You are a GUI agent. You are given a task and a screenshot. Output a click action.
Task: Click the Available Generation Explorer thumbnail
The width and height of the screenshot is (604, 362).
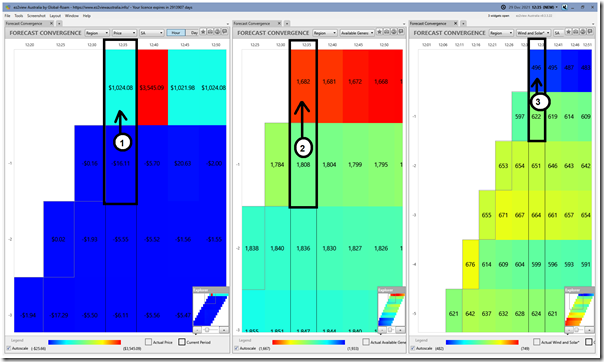pos(391,310)
